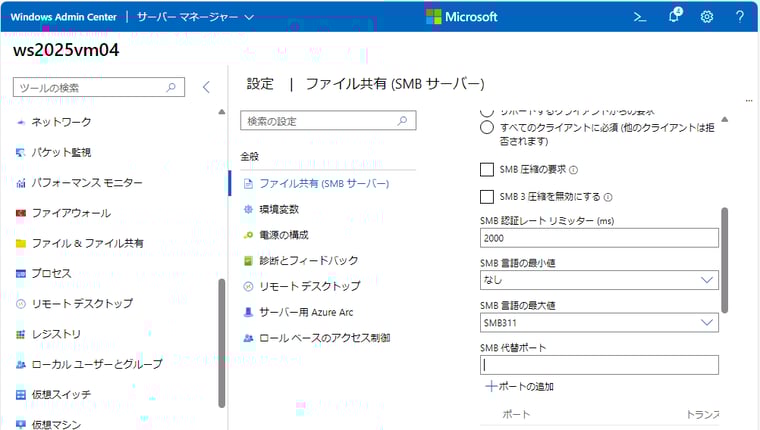Click the サーバー用 Azure Arc icon
The image size is (760, 430).
248,312
